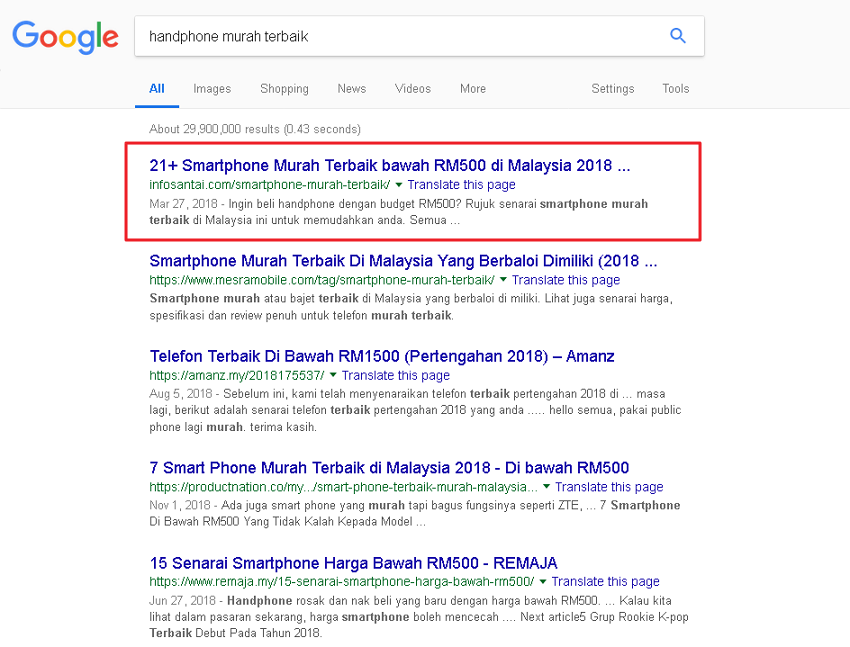Open search Settings menu
The width and height of the screenshot is (850, 647).
click(613, 88)
